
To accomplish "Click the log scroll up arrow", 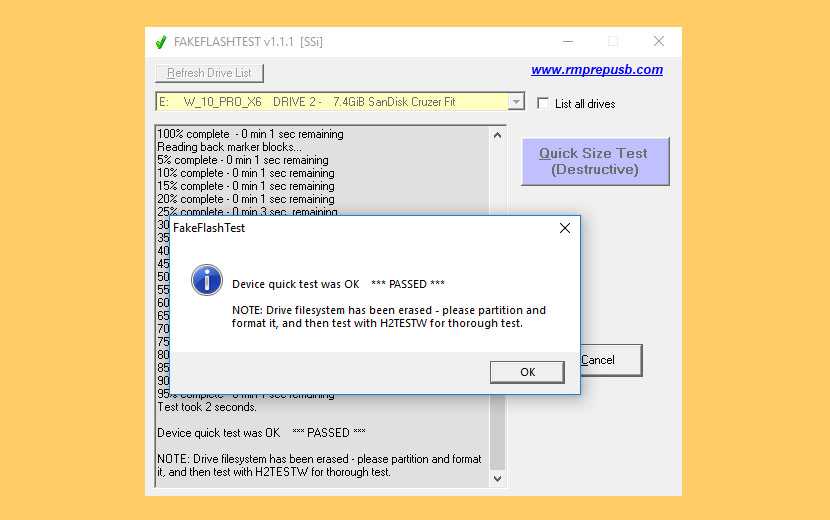I will [x=497, y=134].
